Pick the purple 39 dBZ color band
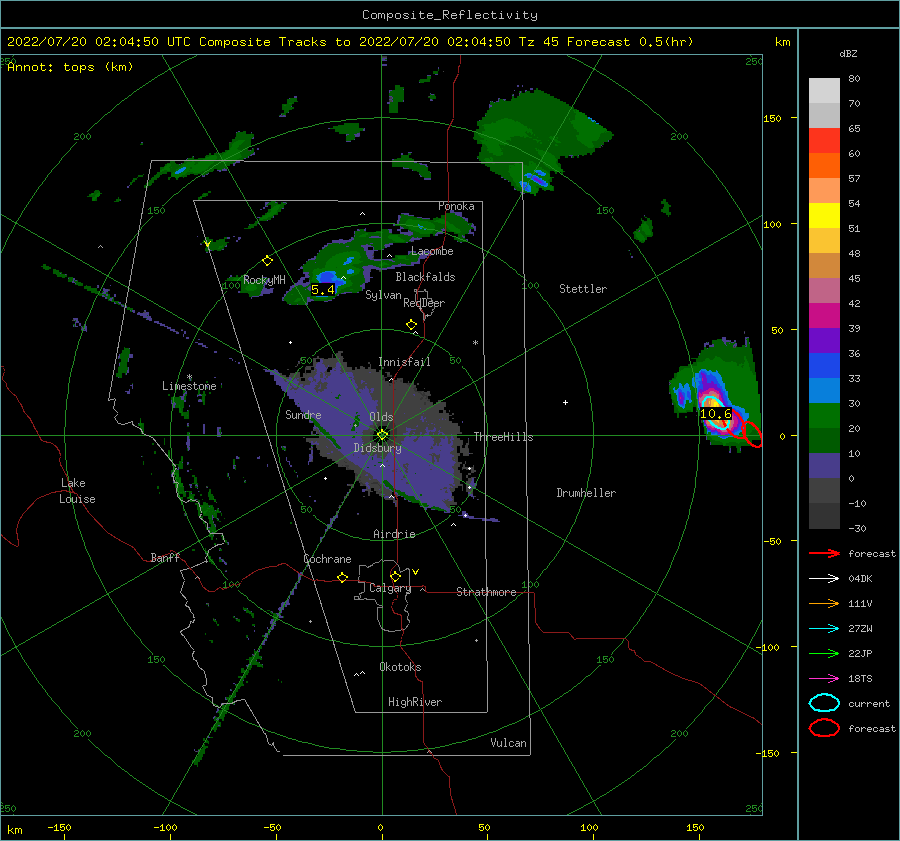This screenshot has height=841, width=900. pos(824,340)
